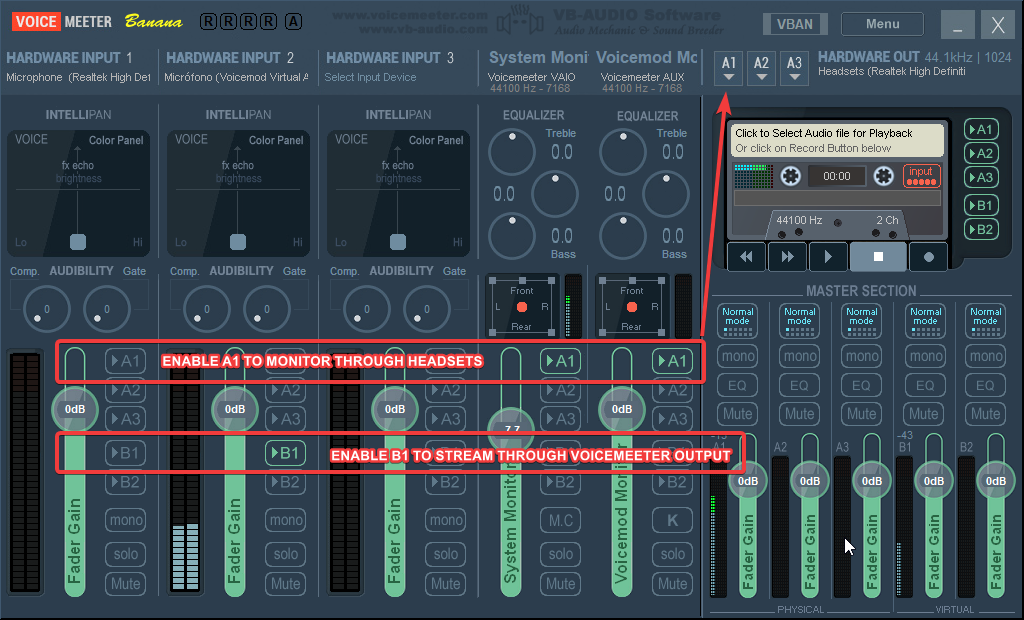Toggle cassette output B2 routing button

click(x=981, y=229)
